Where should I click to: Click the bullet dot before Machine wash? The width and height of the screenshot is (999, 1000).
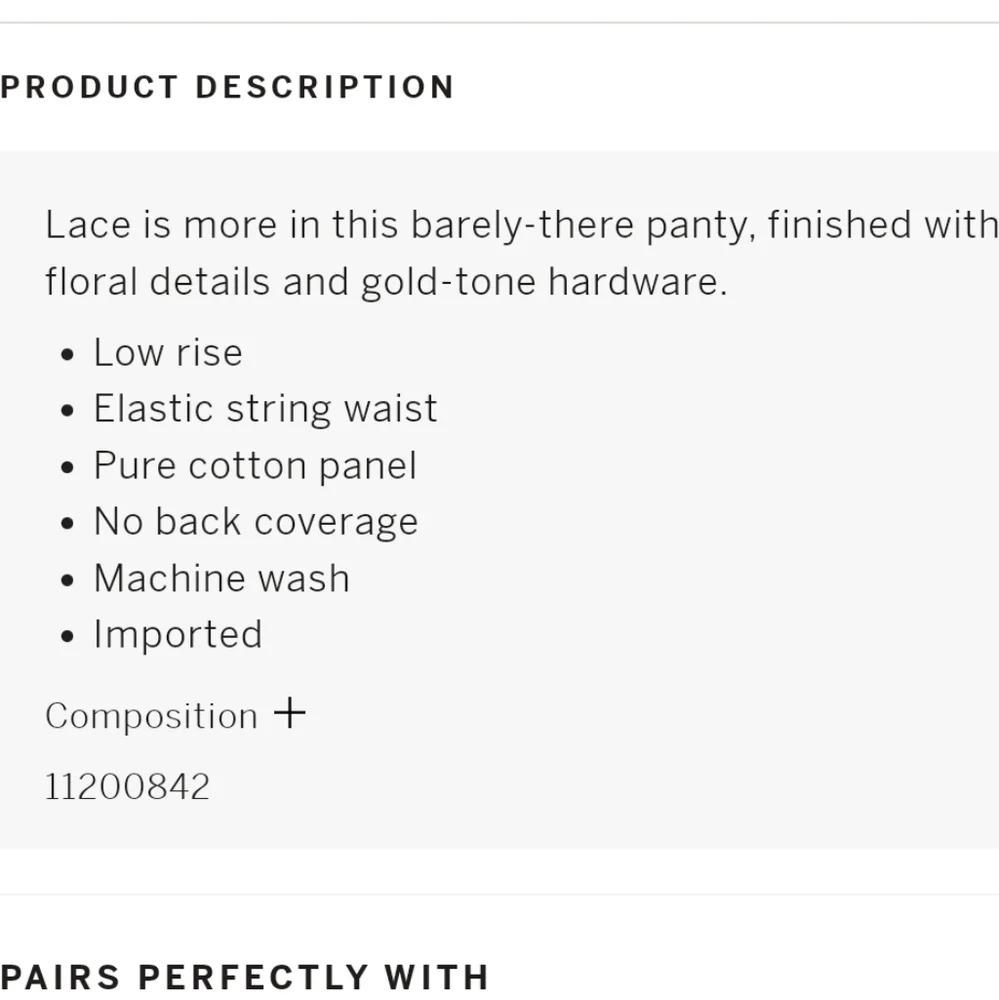(67, 580)
